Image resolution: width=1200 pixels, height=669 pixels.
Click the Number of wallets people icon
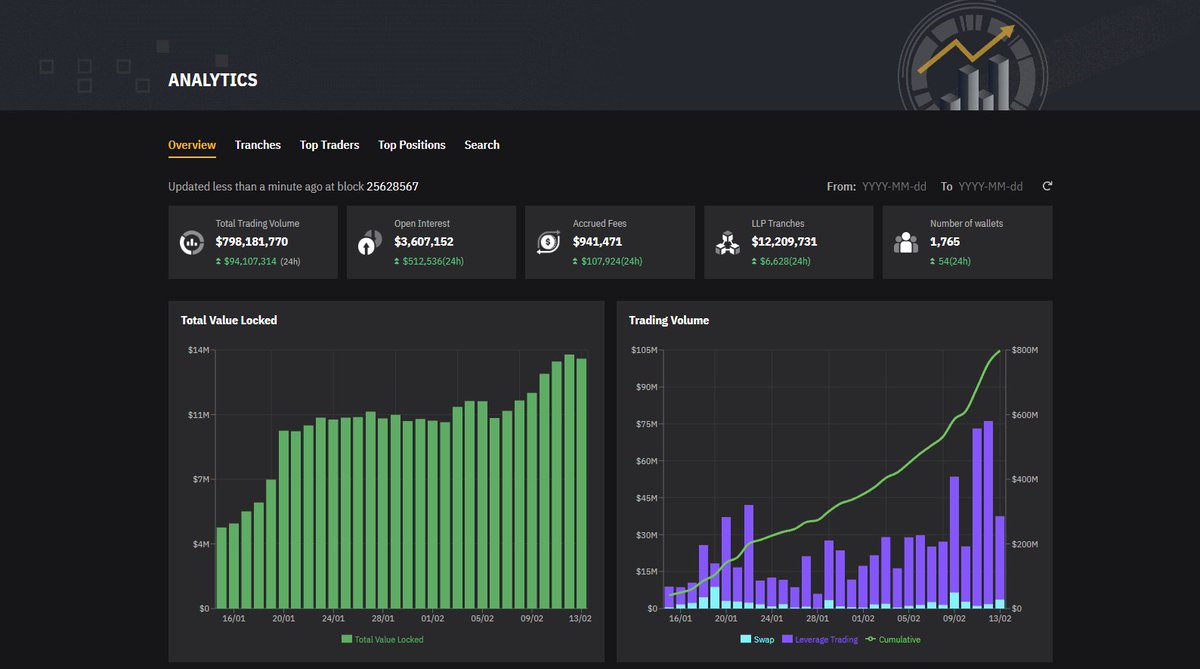point(905,241)
